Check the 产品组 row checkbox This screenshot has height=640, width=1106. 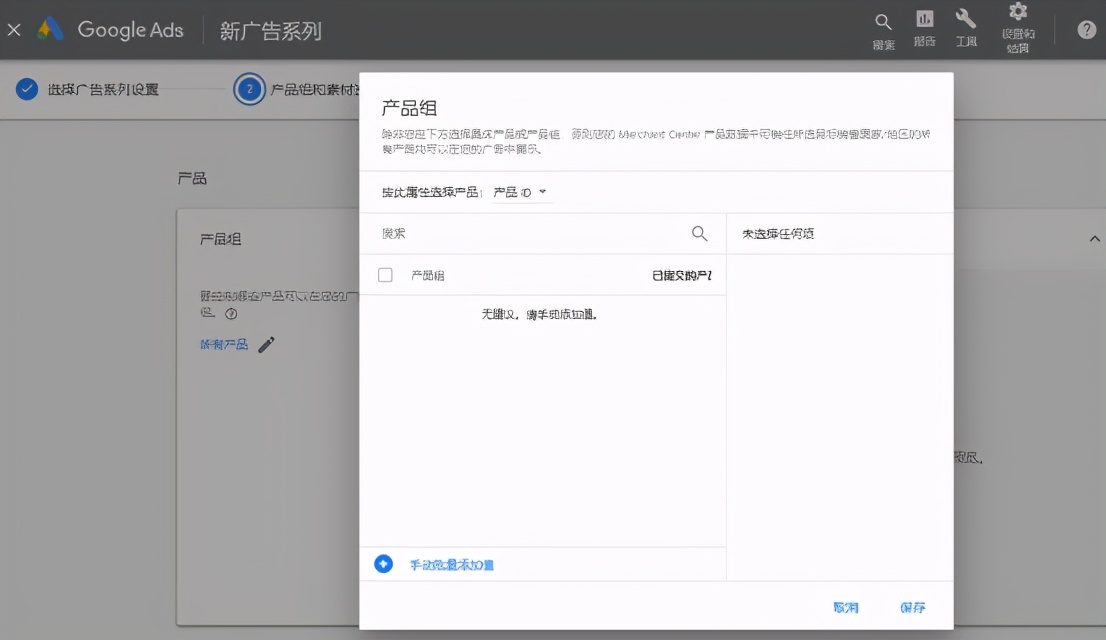pos(385,274)
